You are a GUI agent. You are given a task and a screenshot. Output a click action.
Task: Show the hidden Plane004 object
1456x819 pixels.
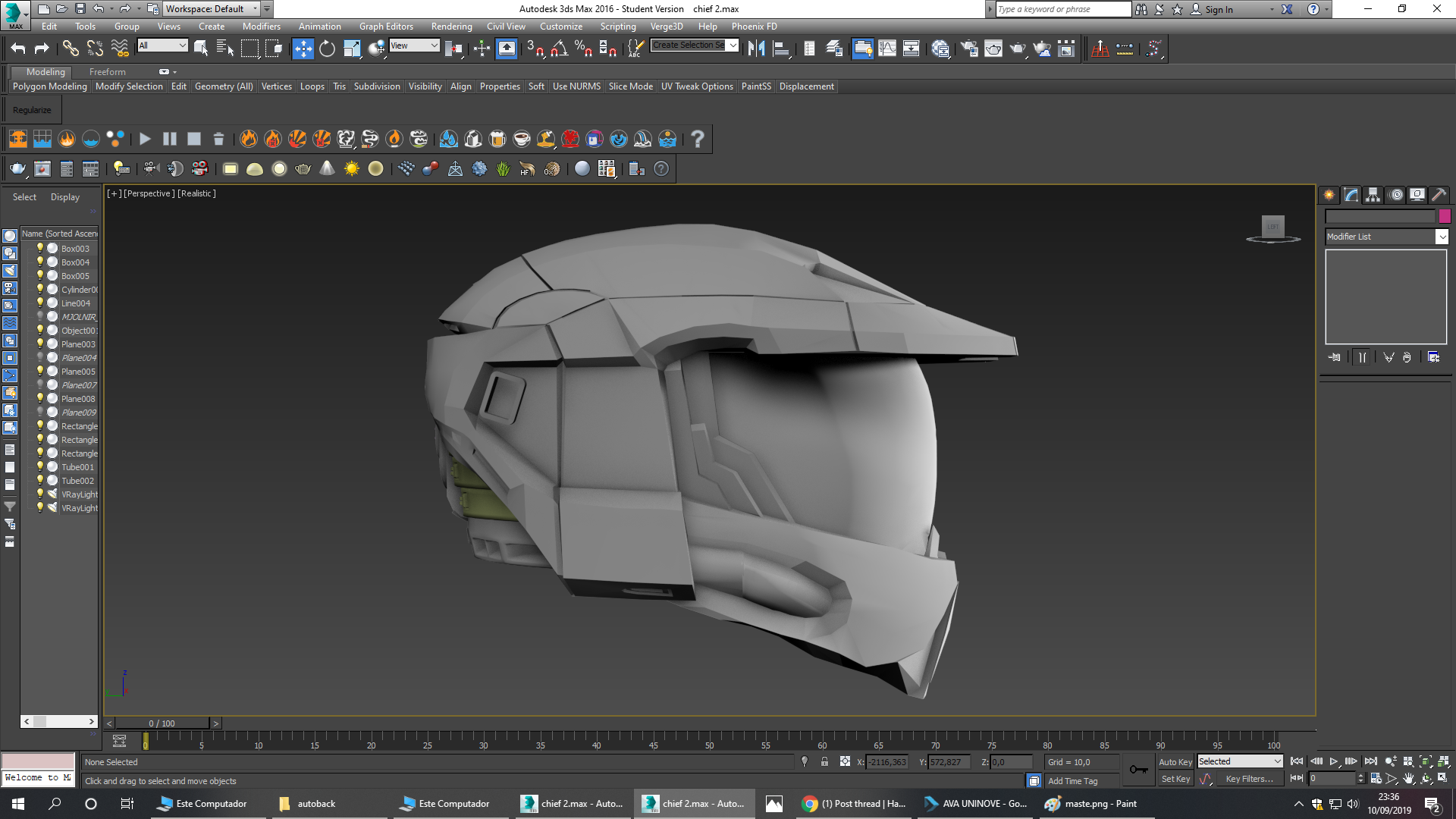tap(40, 357)
